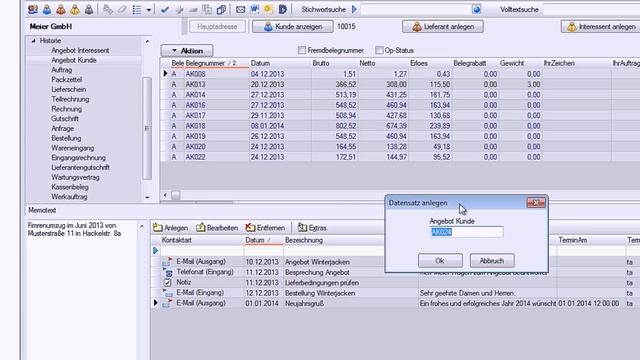Viewport: 640px width, 360px height.
Task: Click the blue checkmark toolbar icon
Action: pyautogui.click(x=164, y=9)
